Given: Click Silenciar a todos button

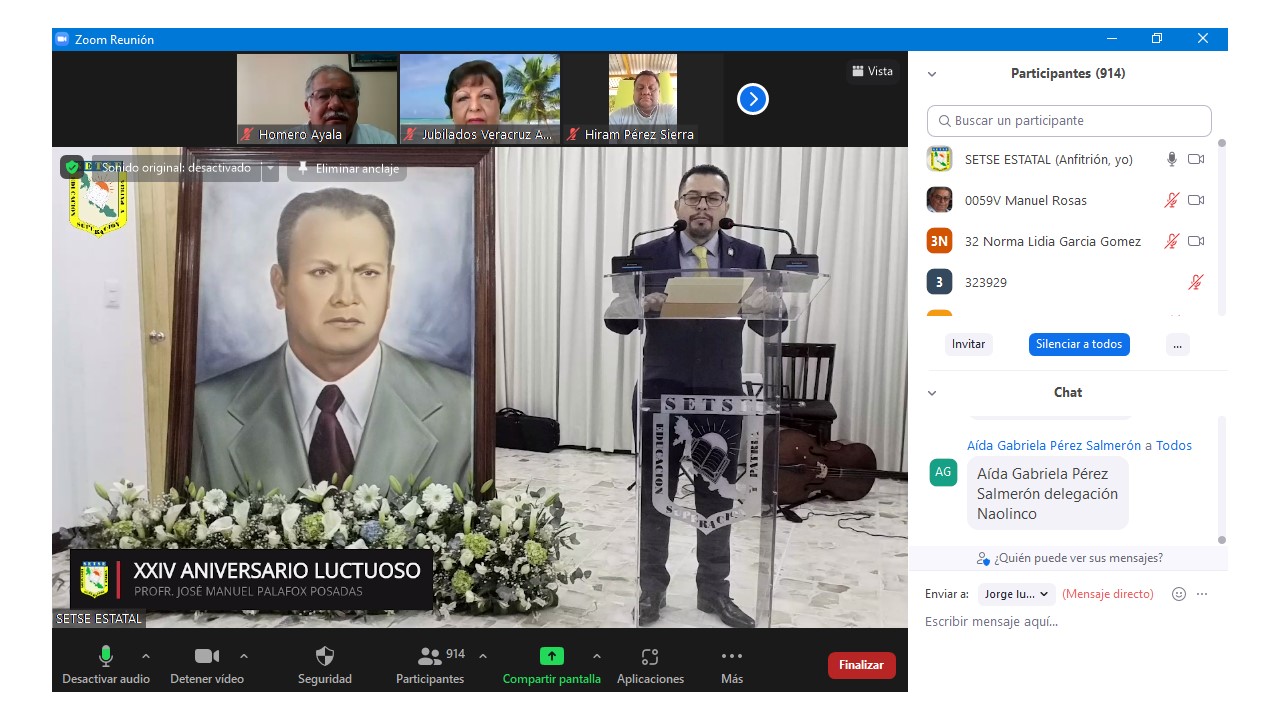Looking at the screenshot, I should (x=1079, y=344).
